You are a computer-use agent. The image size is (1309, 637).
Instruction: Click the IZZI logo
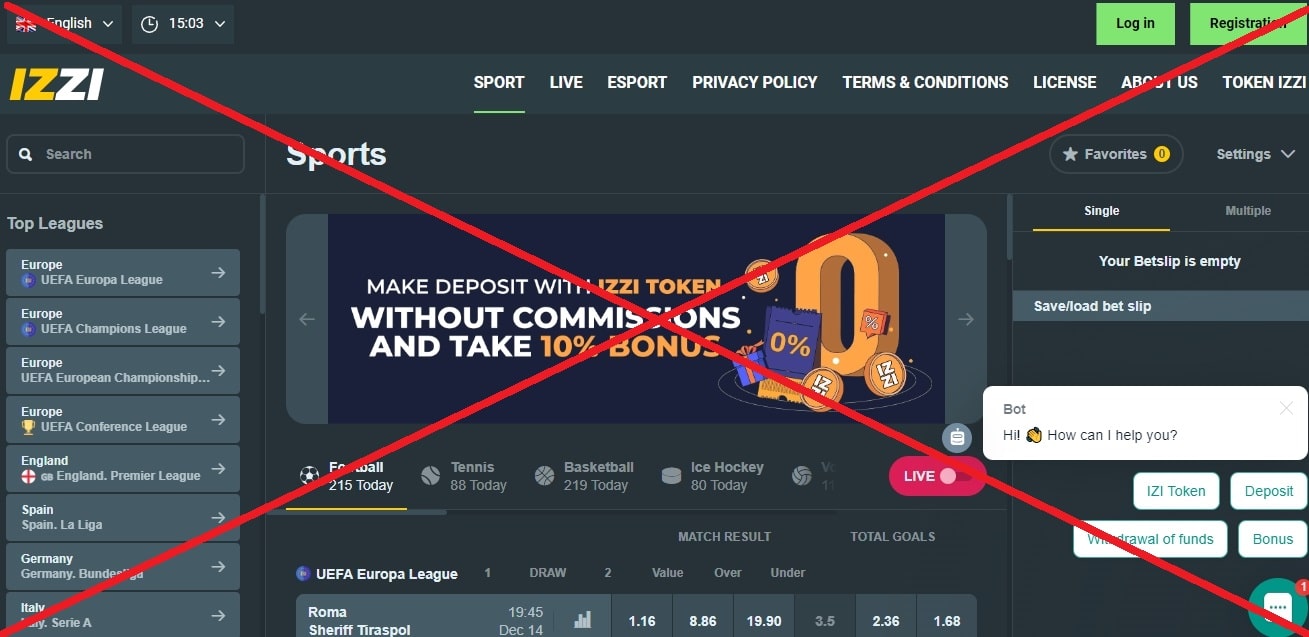[57, 83]
